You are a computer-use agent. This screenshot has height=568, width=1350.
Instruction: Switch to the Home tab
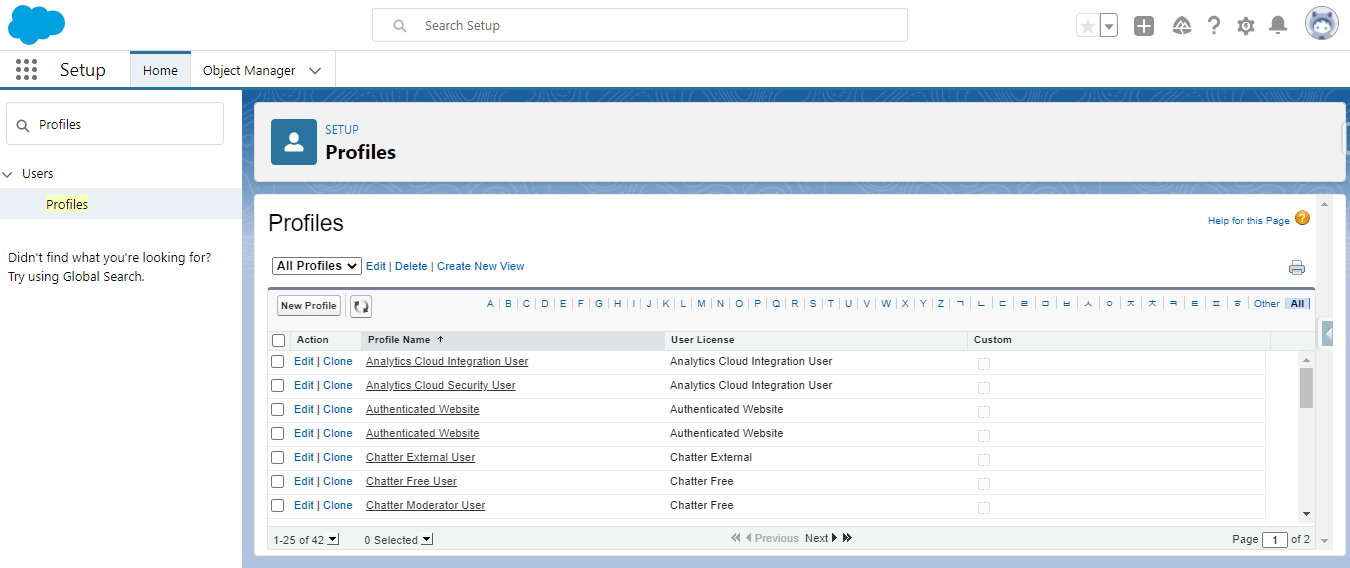pyautogui.click(x=160, y=70)
